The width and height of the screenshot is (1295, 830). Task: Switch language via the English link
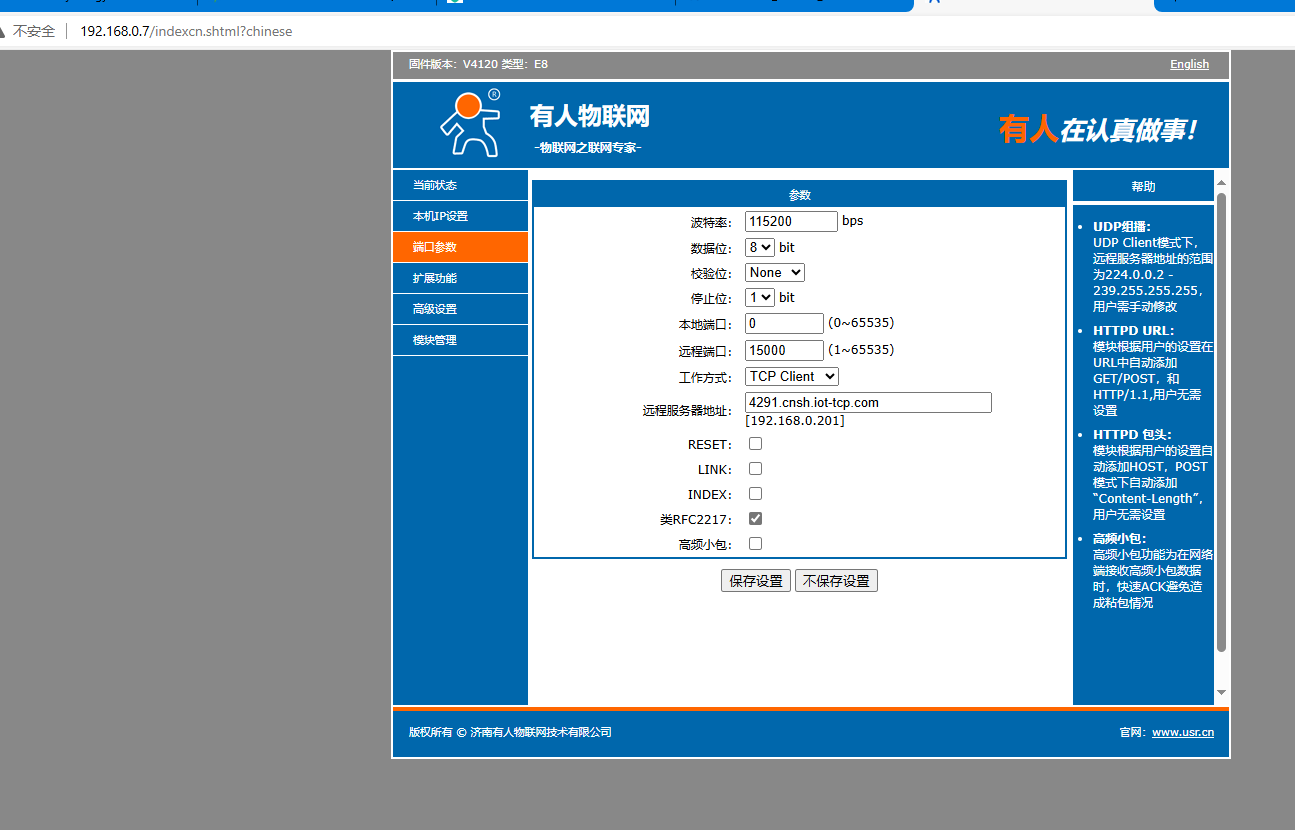tap(1189, 64)
